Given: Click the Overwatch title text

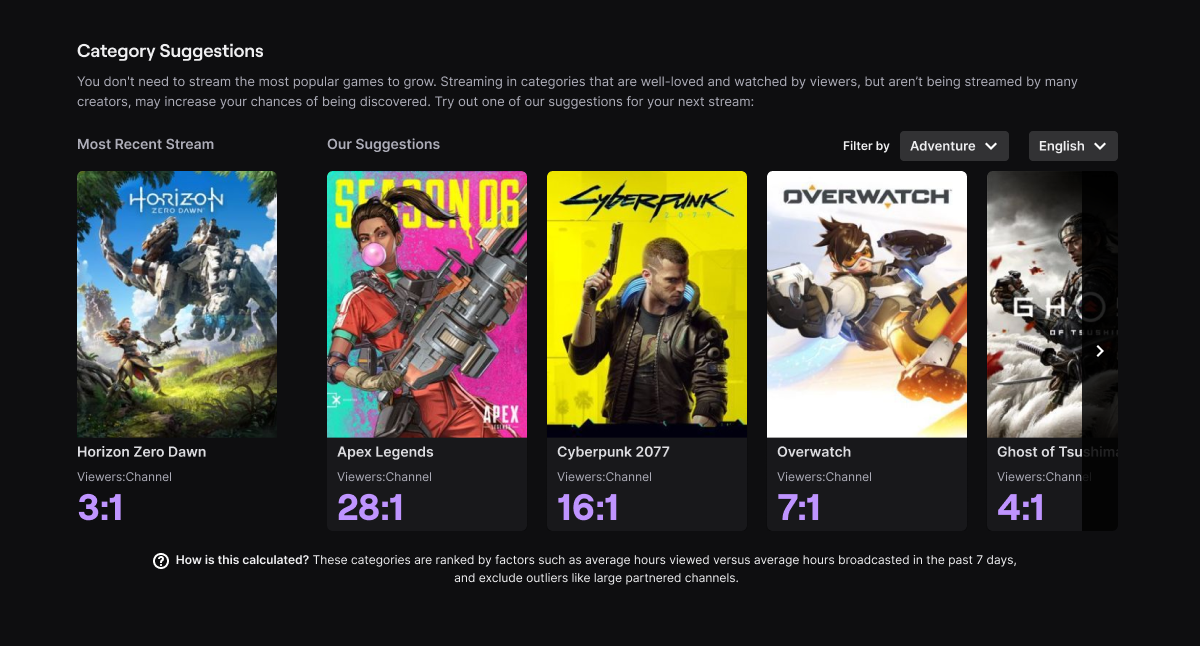Looking at the screenshot, I should tap(814, 452).
